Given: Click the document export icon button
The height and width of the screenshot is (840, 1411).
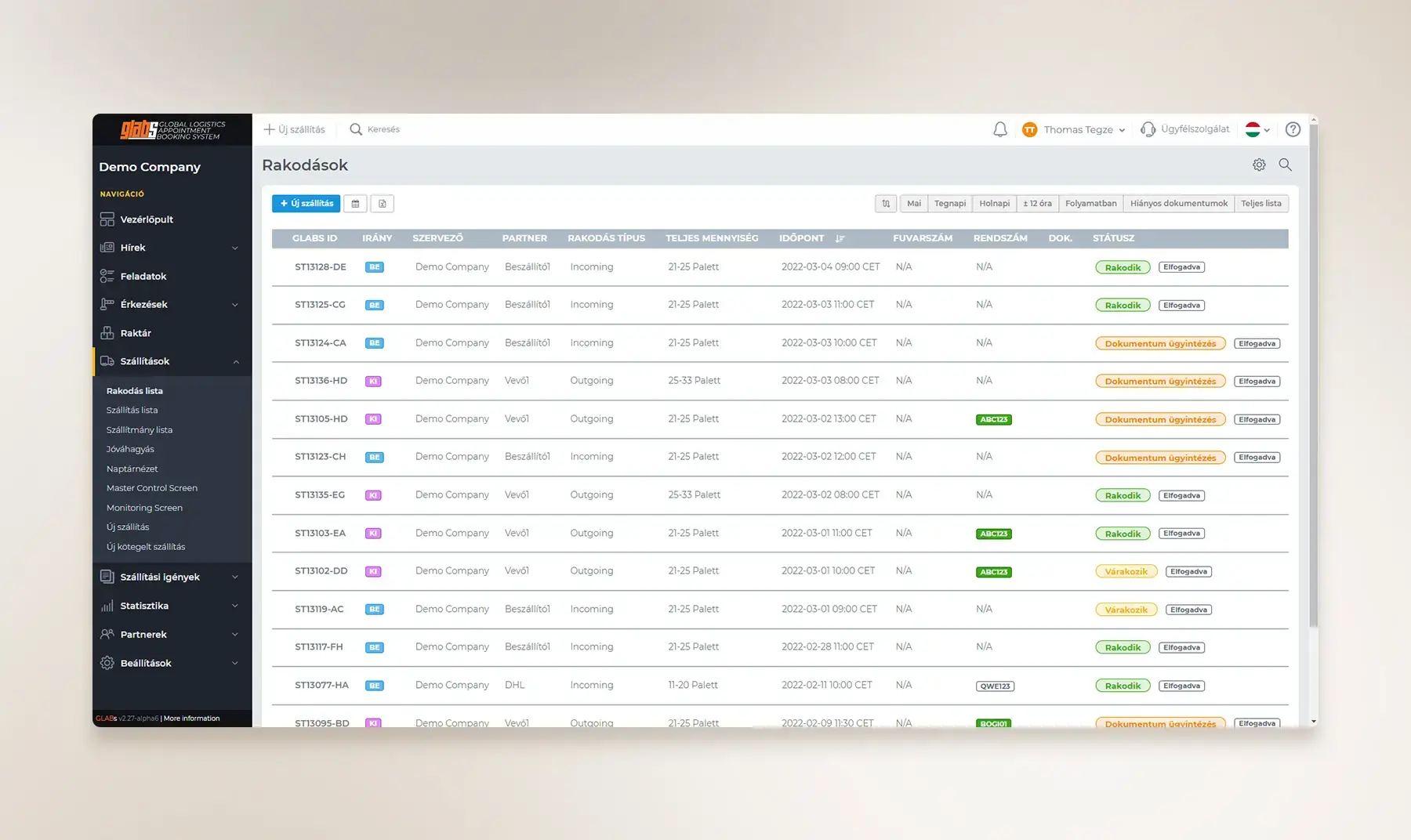Looking at the screenshot, I should 383,204.
